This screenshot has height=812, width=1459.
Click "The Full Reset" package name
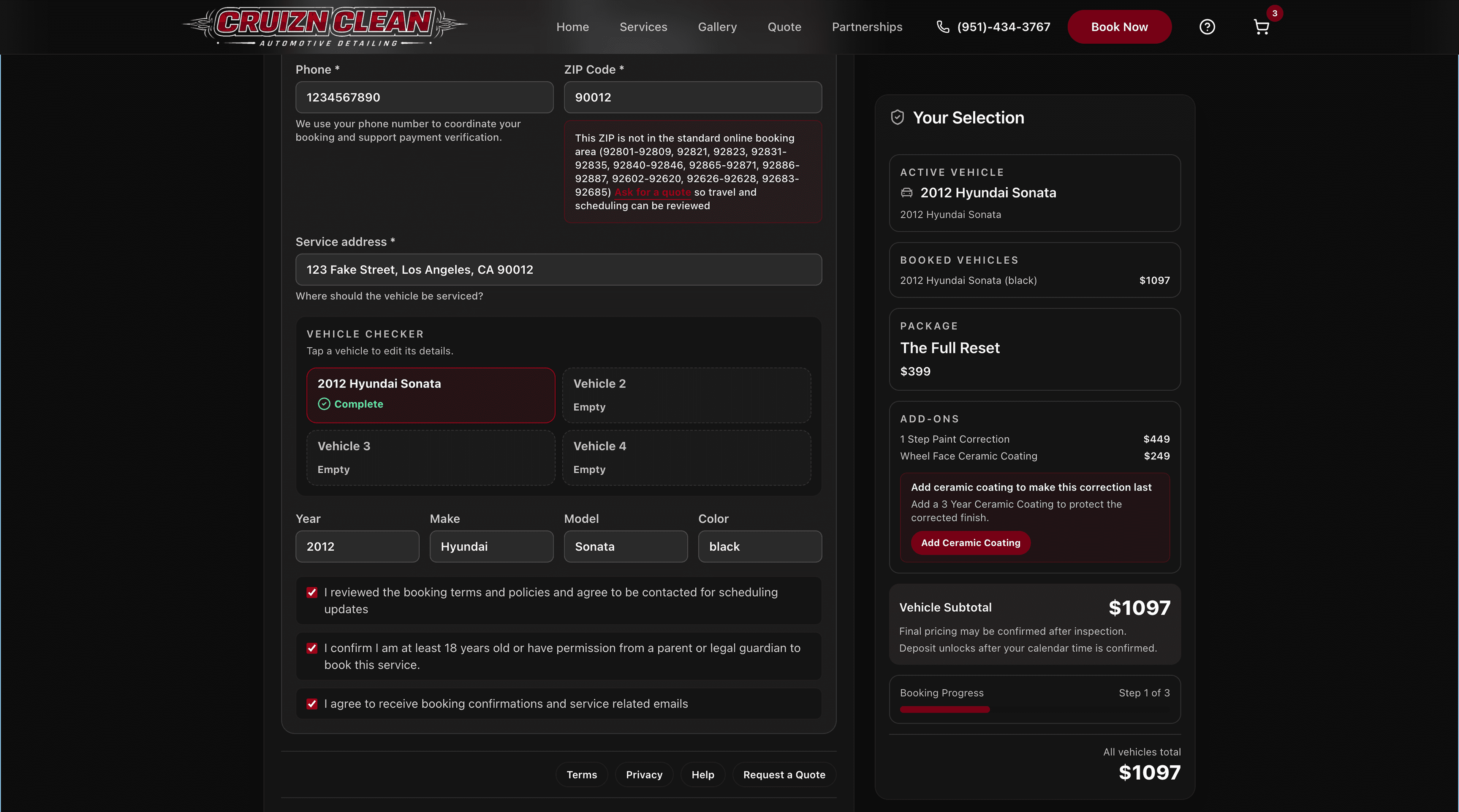tap(950, 348)
